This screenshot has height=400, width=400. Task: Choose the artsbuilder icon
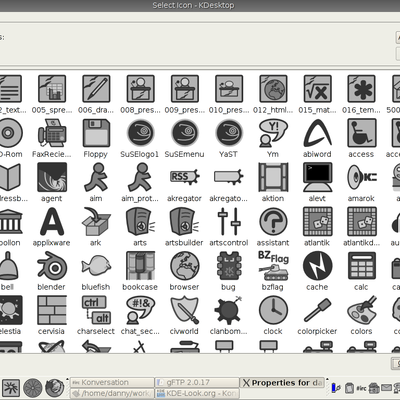(x=185, y=222)
